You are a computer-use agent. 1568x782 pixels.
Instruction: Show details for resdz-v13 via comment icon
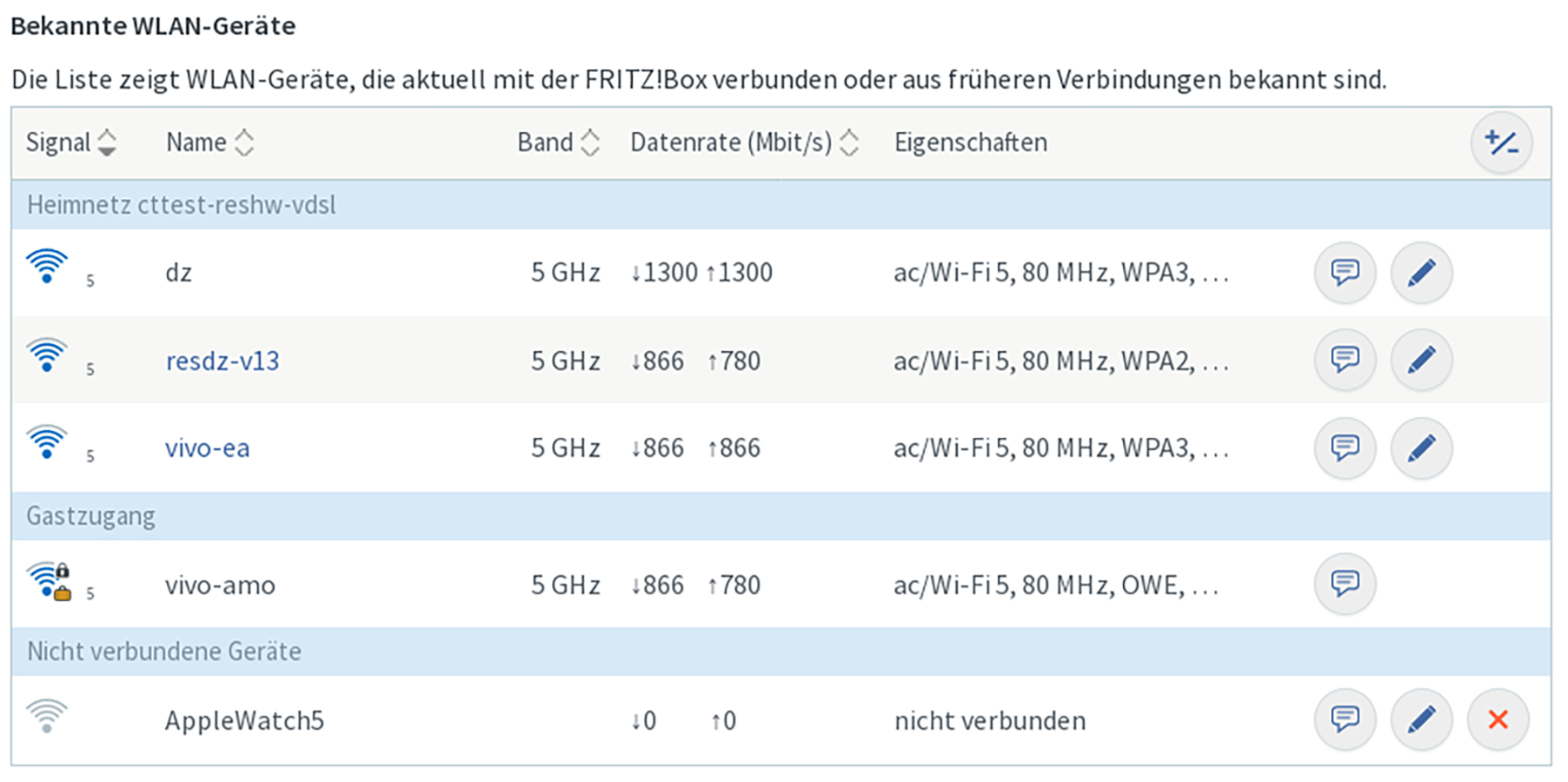pos(1345,360)
